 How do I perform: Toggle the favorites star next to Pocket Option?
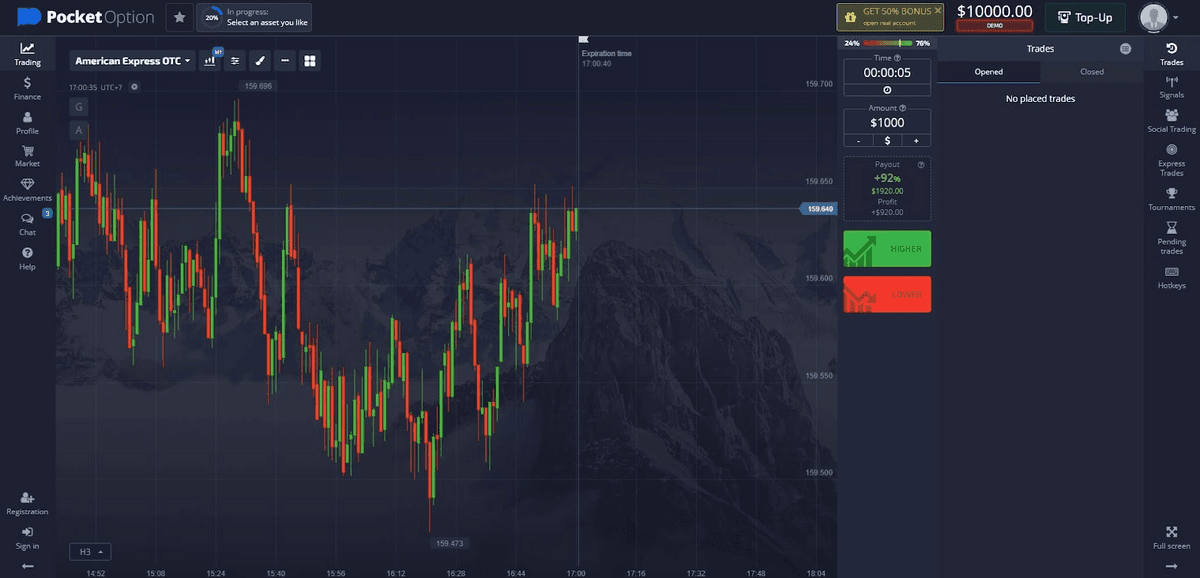[177, 17]
